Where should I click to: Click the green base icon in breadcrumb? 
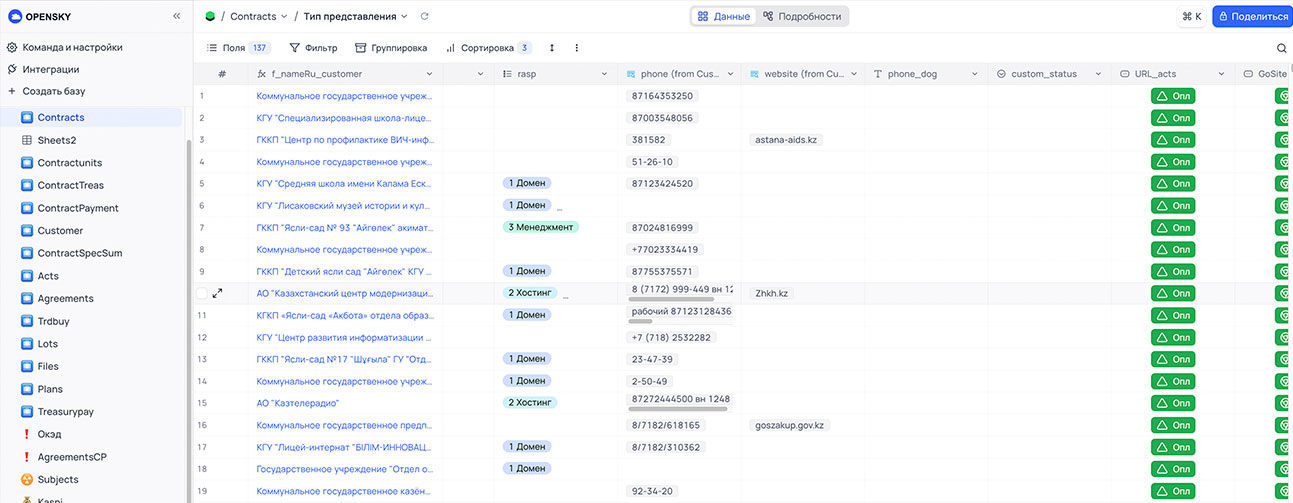coord(209,16)
